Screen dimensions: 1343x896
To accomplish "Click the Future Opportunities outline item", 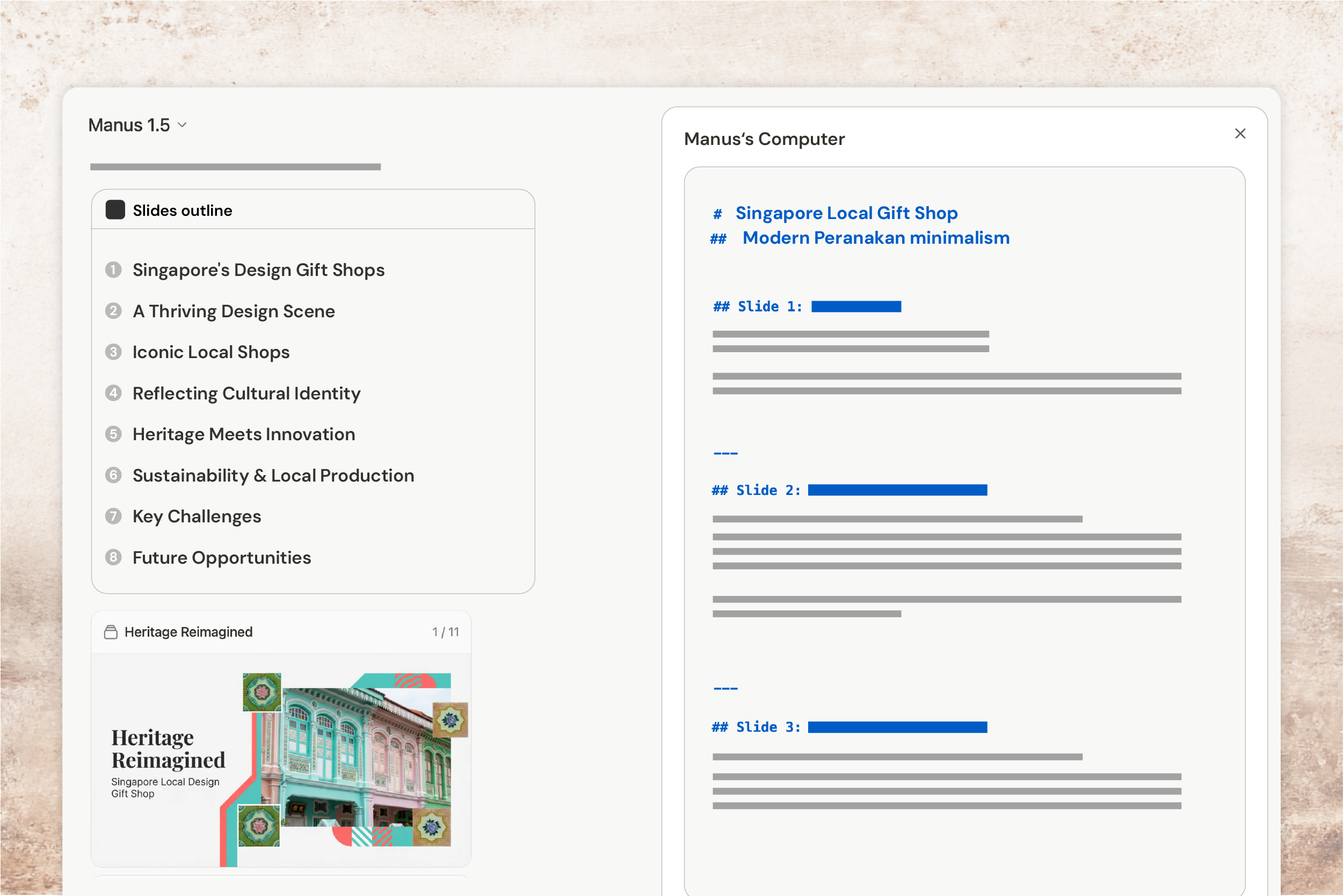I will pyautogui.click(x=222, y=558).
